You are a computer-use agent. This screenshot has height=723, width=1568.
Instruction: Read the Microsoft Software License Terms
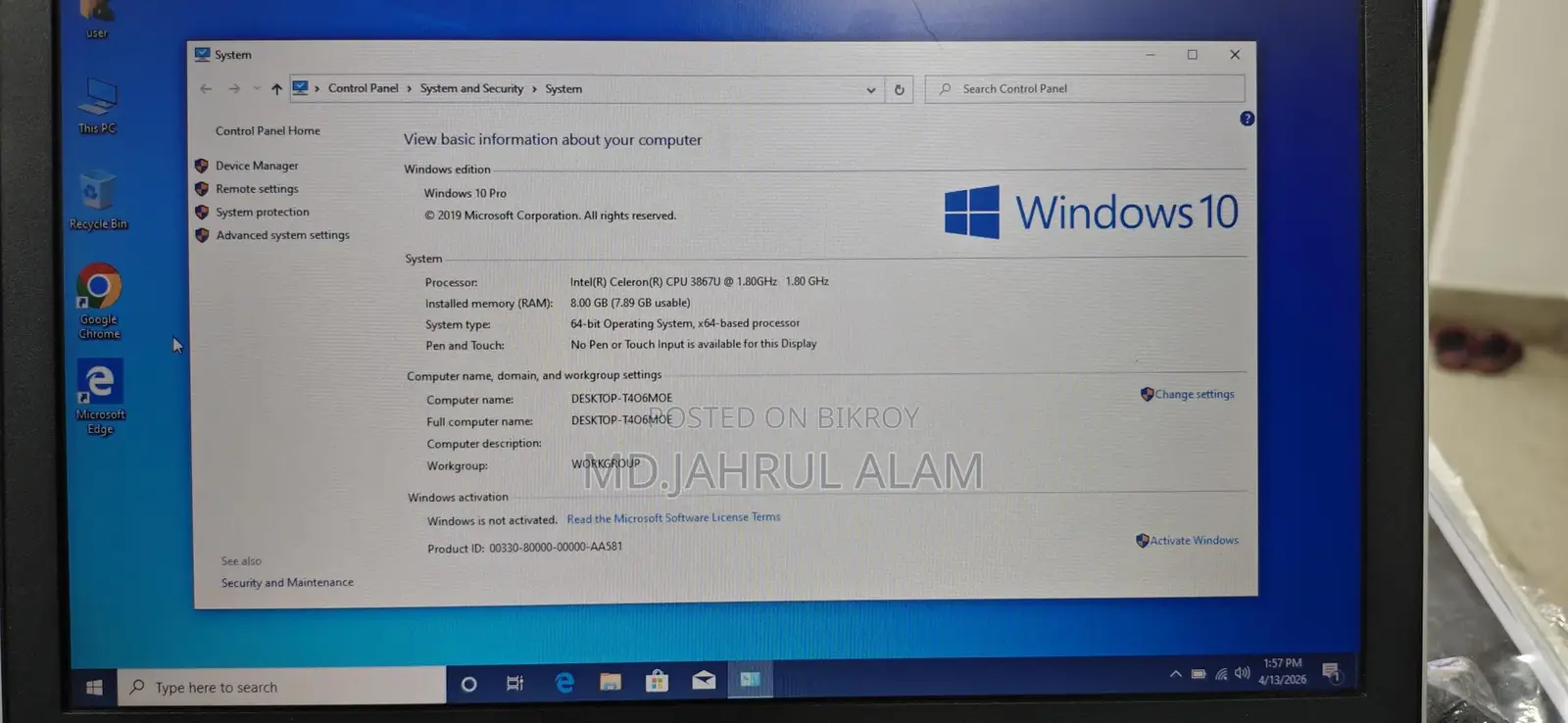tap(673, 518)
